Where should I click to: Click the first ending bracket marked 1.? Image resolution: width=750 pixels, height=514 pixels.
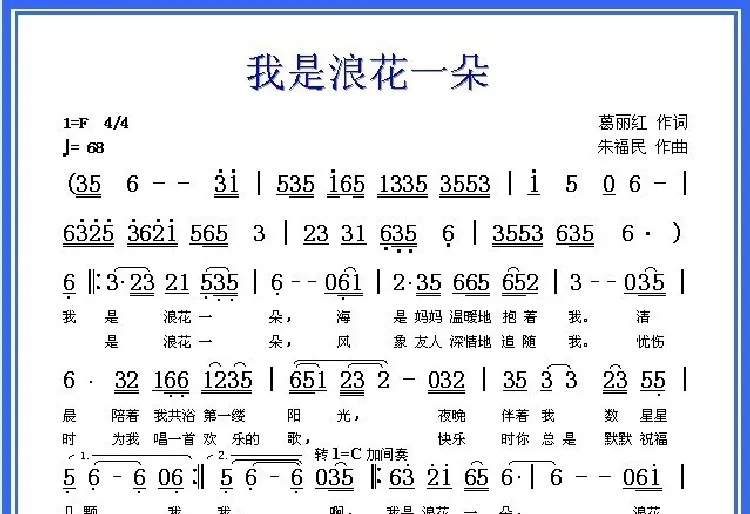tap(131, 456)
